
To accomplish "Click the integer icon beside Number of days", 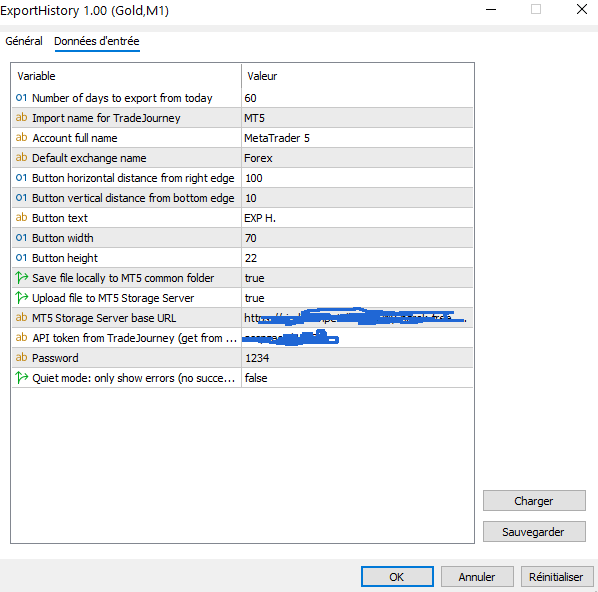I will tap(21, 98).
